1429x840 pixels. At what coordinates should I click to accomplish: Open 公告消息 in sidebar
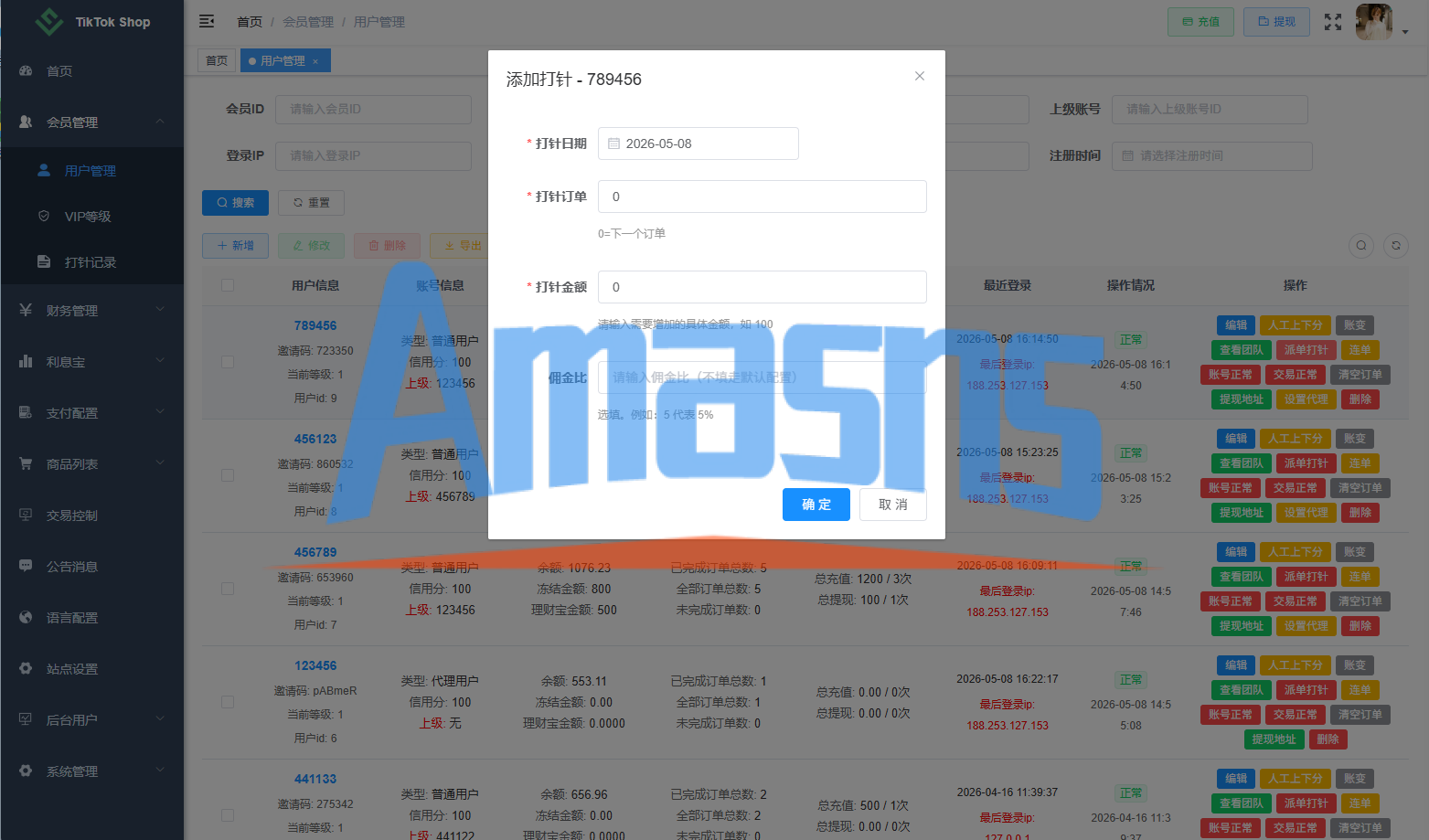[91, 566]
